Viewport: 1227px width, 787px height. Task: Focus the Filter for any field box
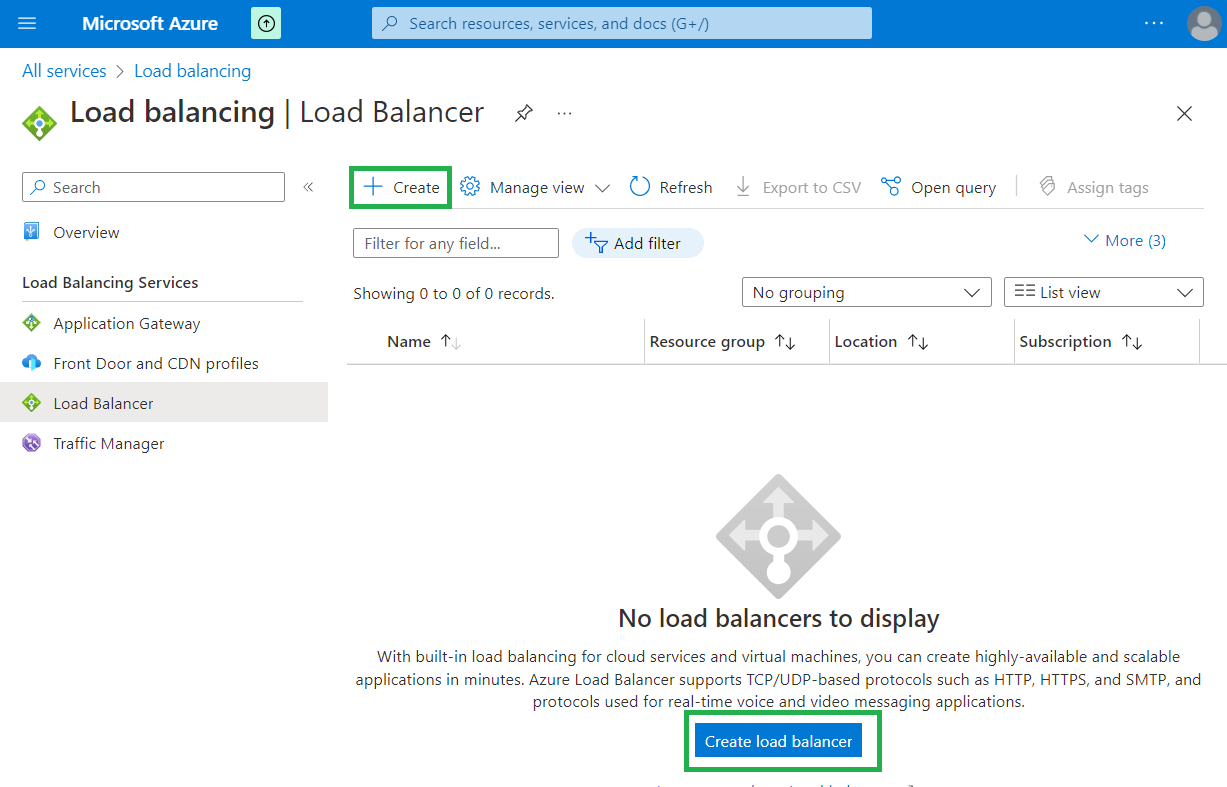pyautogui.click(x=456, y=243)
